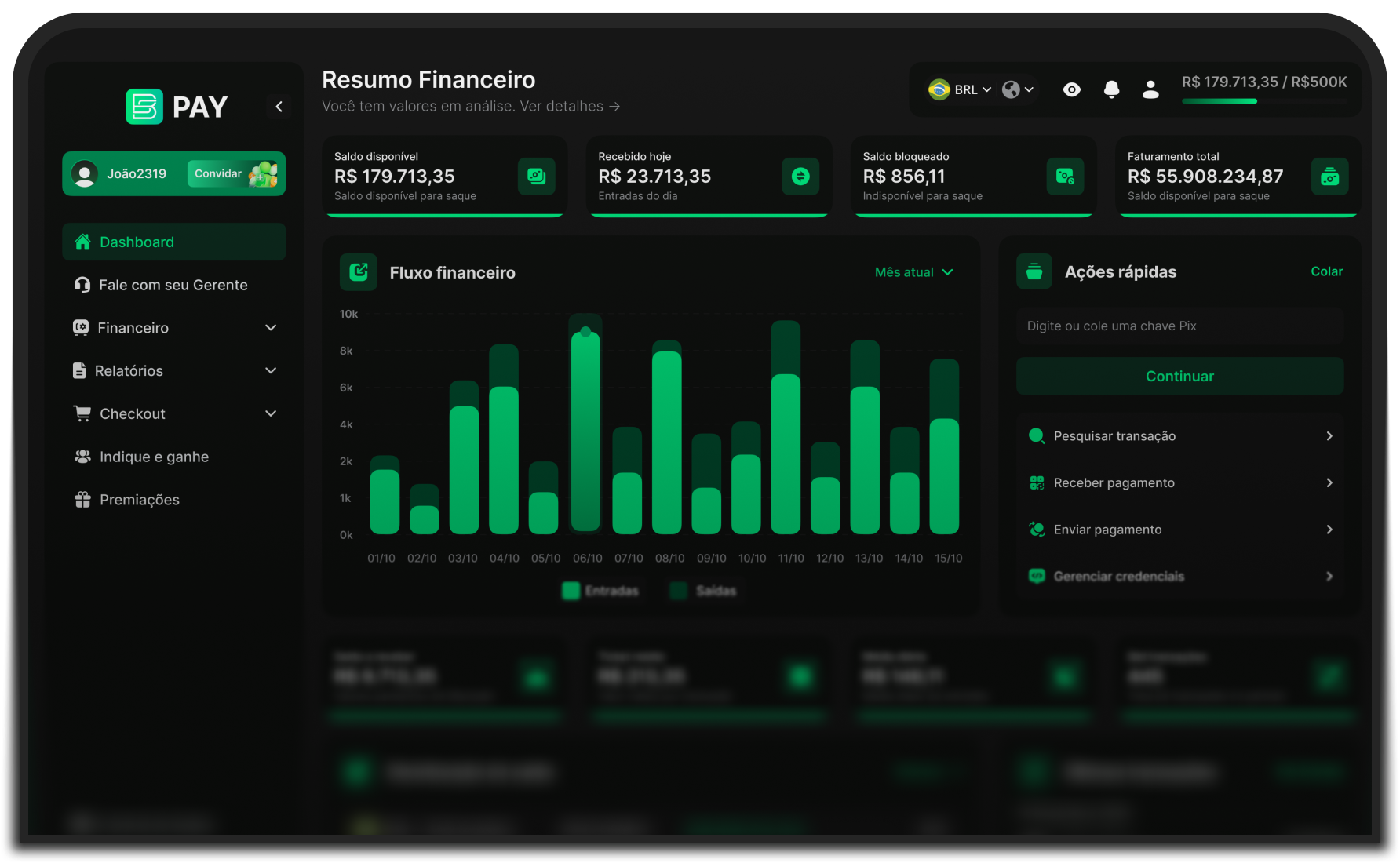The width and height of the screenshot is (1400, 863).
Task: Click the notification bell icon
Action: [1111, 90]
